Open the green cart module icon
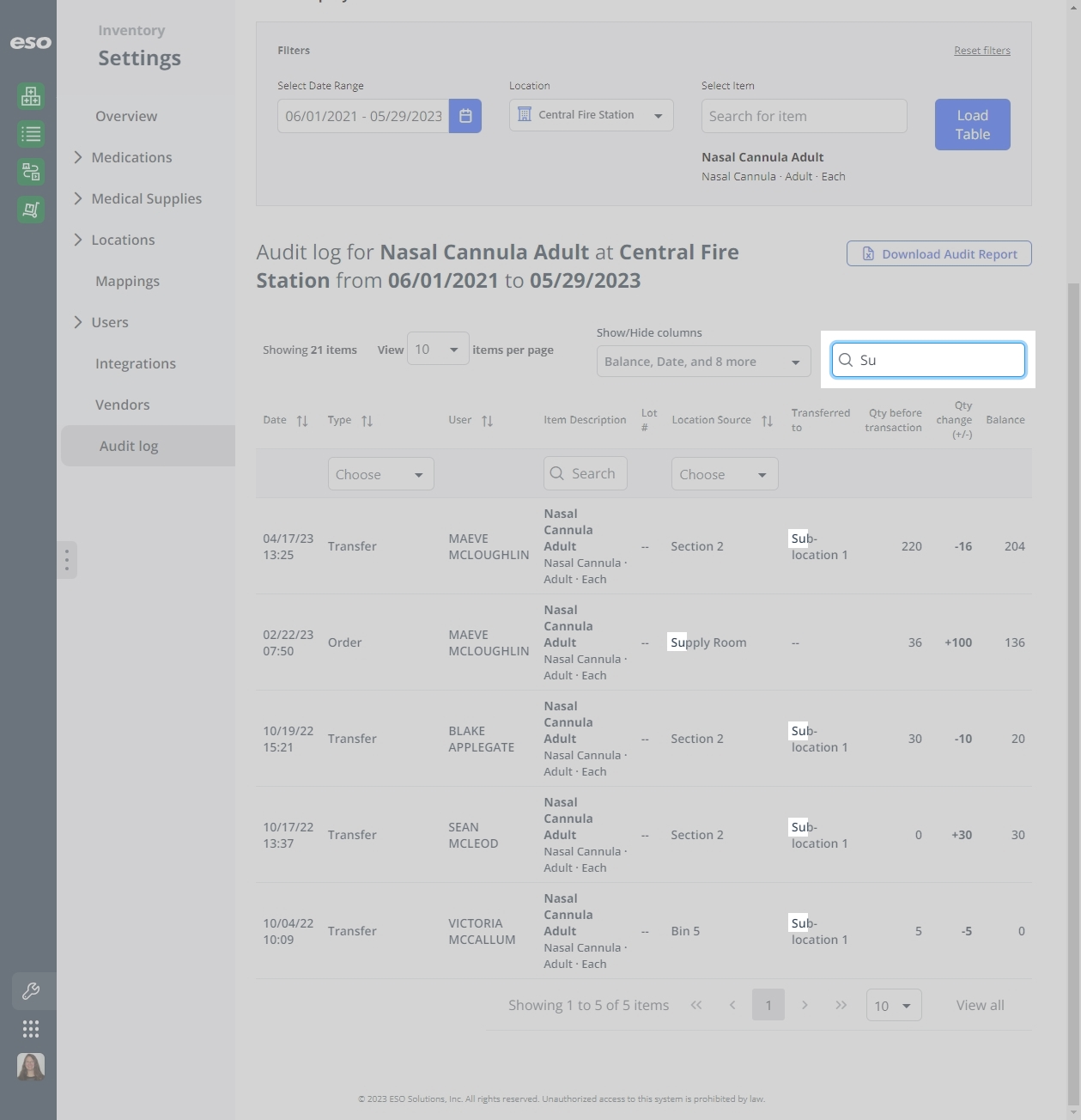This screenshot has height=1120, width=1081. 31,210
